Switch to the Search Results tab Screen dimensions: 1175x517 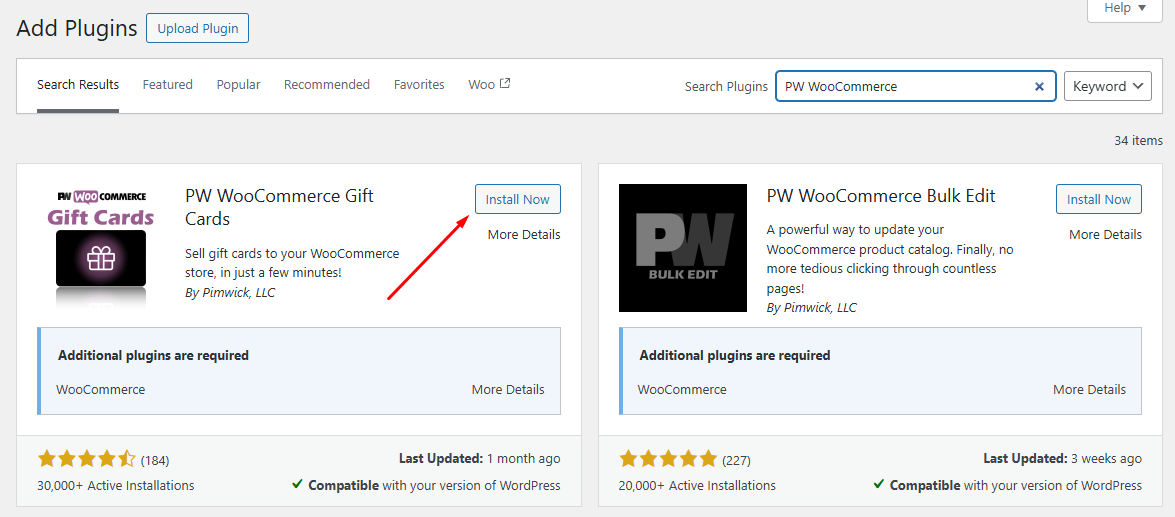tap(78, 85)
